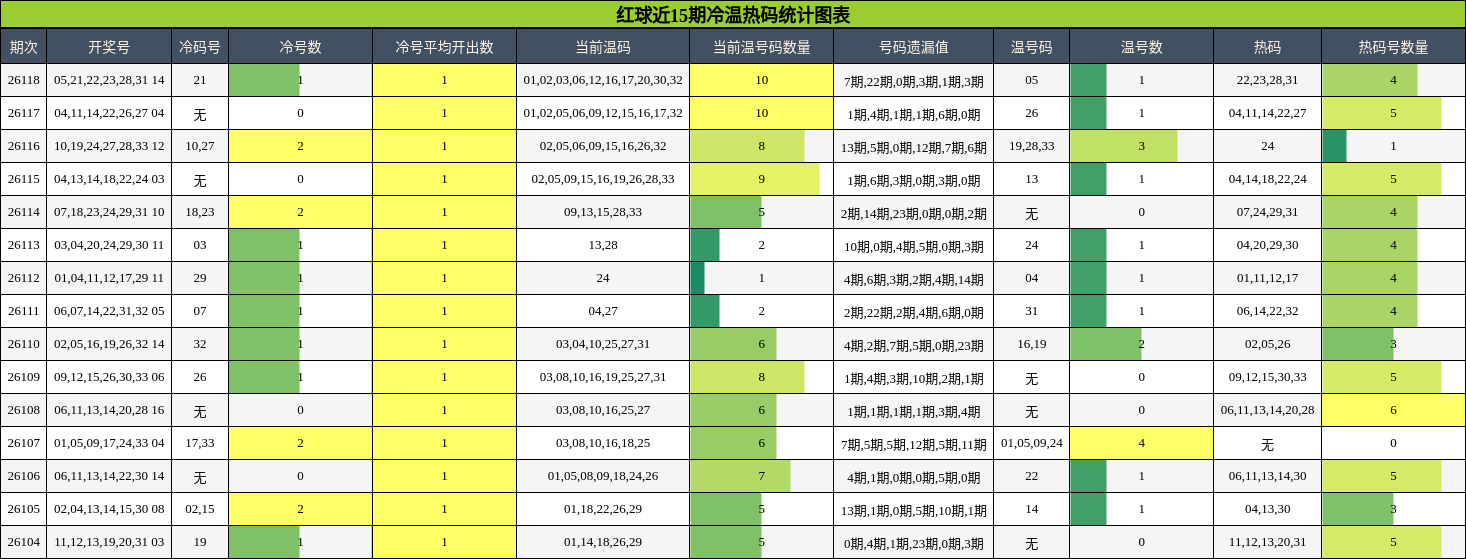Click period cell 26109
Image resolution: width=1466 pixels, height=559 pixels.
[x=23, y=377]
